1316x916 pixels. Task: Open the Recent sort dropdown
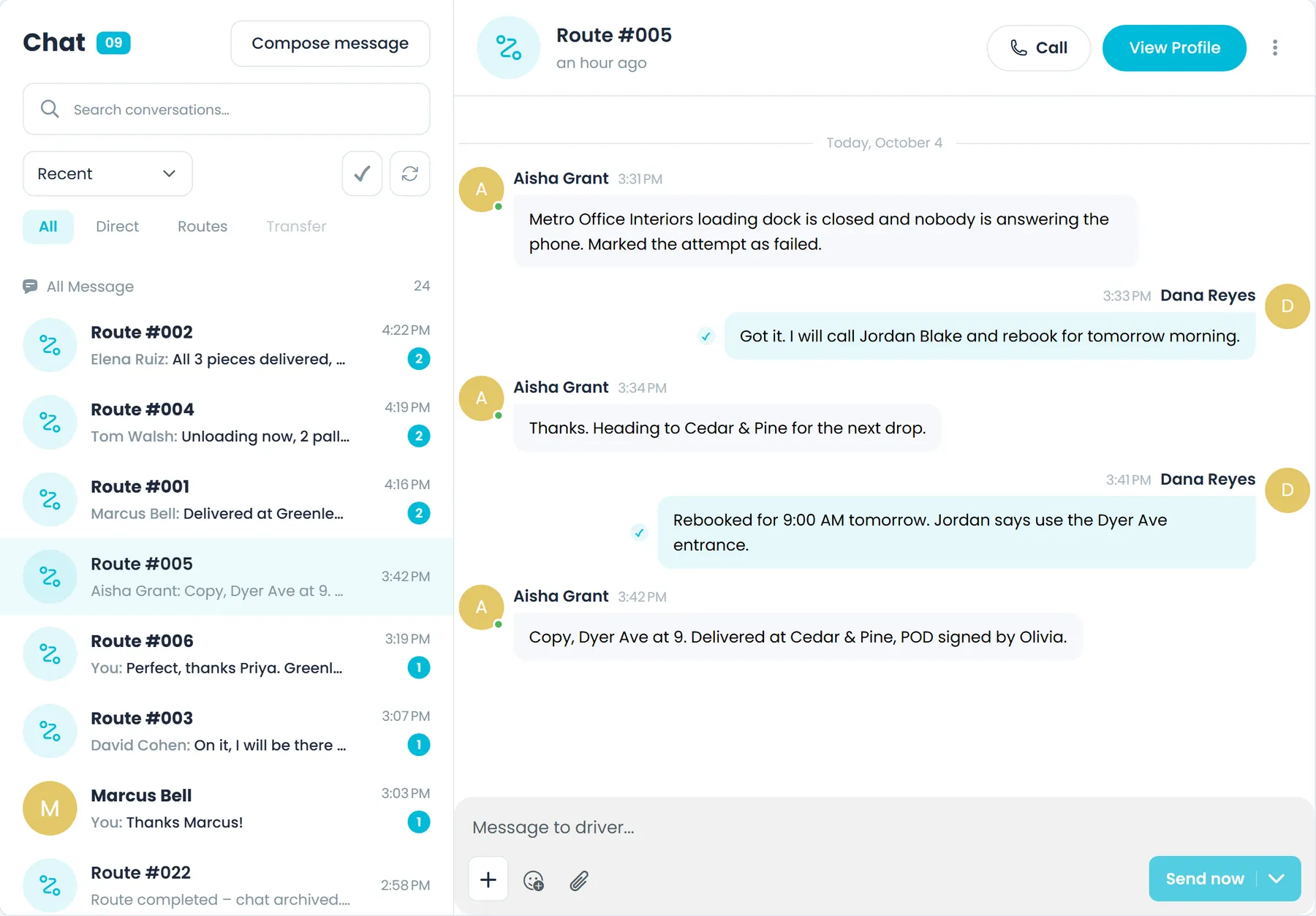coord(107,174)
